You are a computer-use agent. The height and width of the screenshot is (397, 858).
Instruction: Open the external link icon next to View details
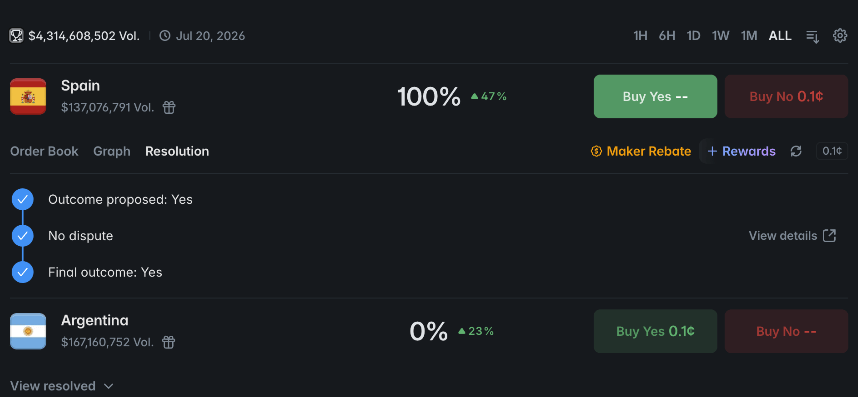pyautogui.click(x=830, y=236)
